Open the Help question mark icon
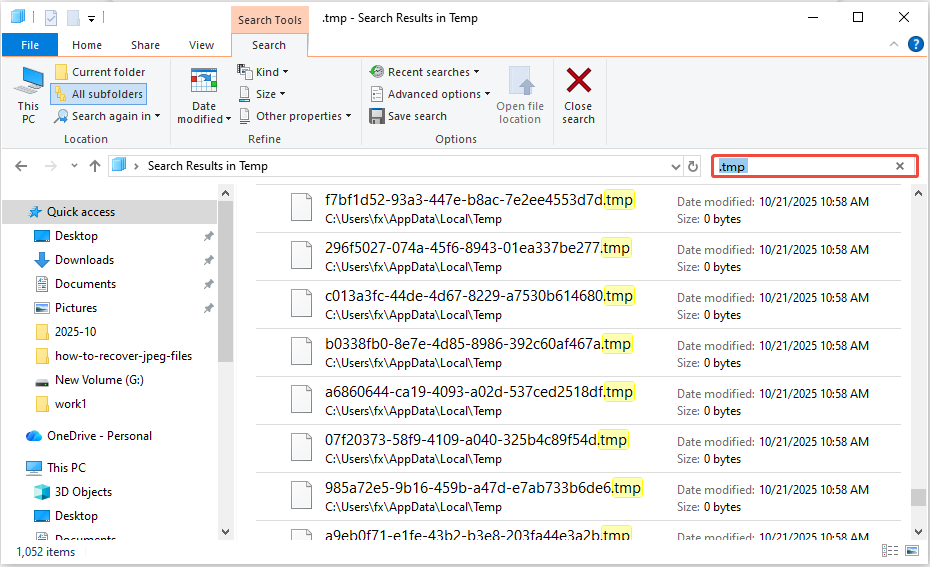The image size is (930, 567). tap(915, 44)
